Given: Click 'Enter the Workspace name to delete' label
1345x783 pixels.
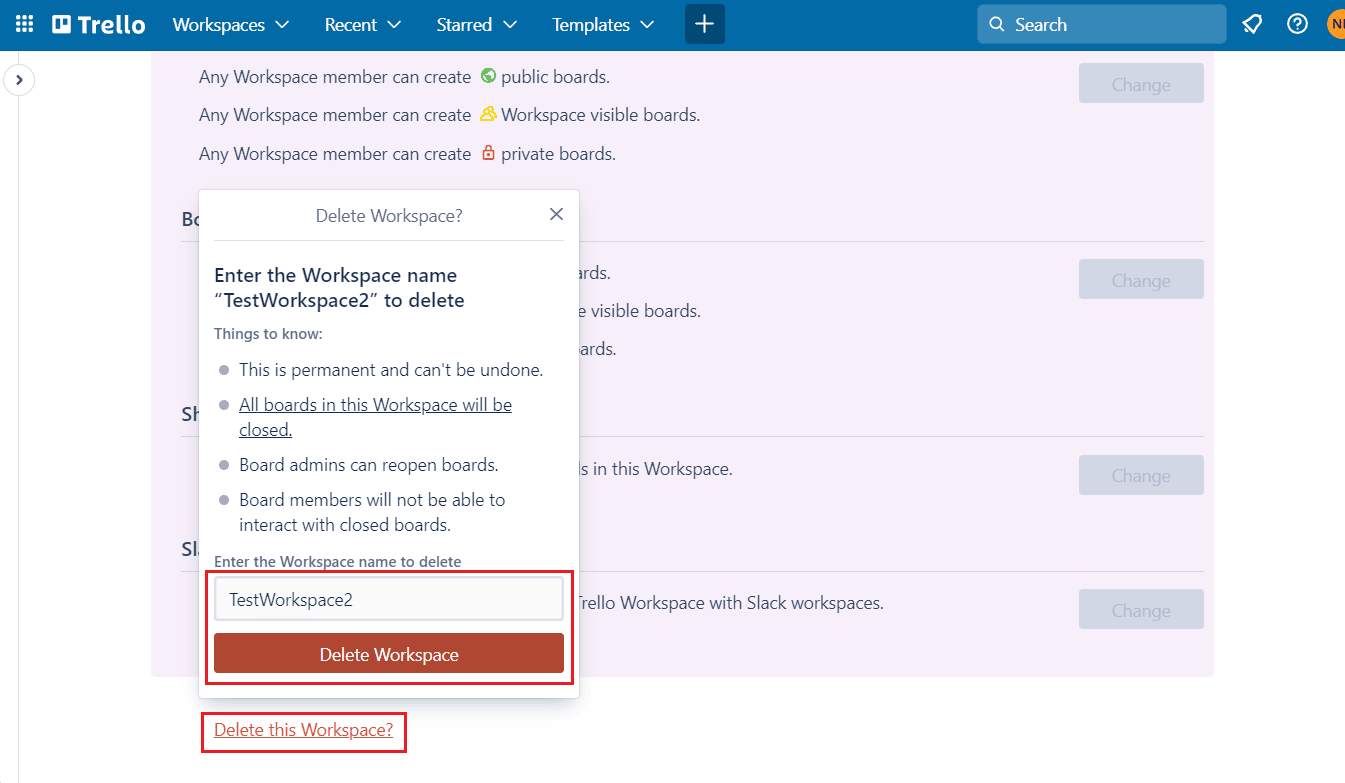Looking at the screenshot, I should [x=338, y=562].
